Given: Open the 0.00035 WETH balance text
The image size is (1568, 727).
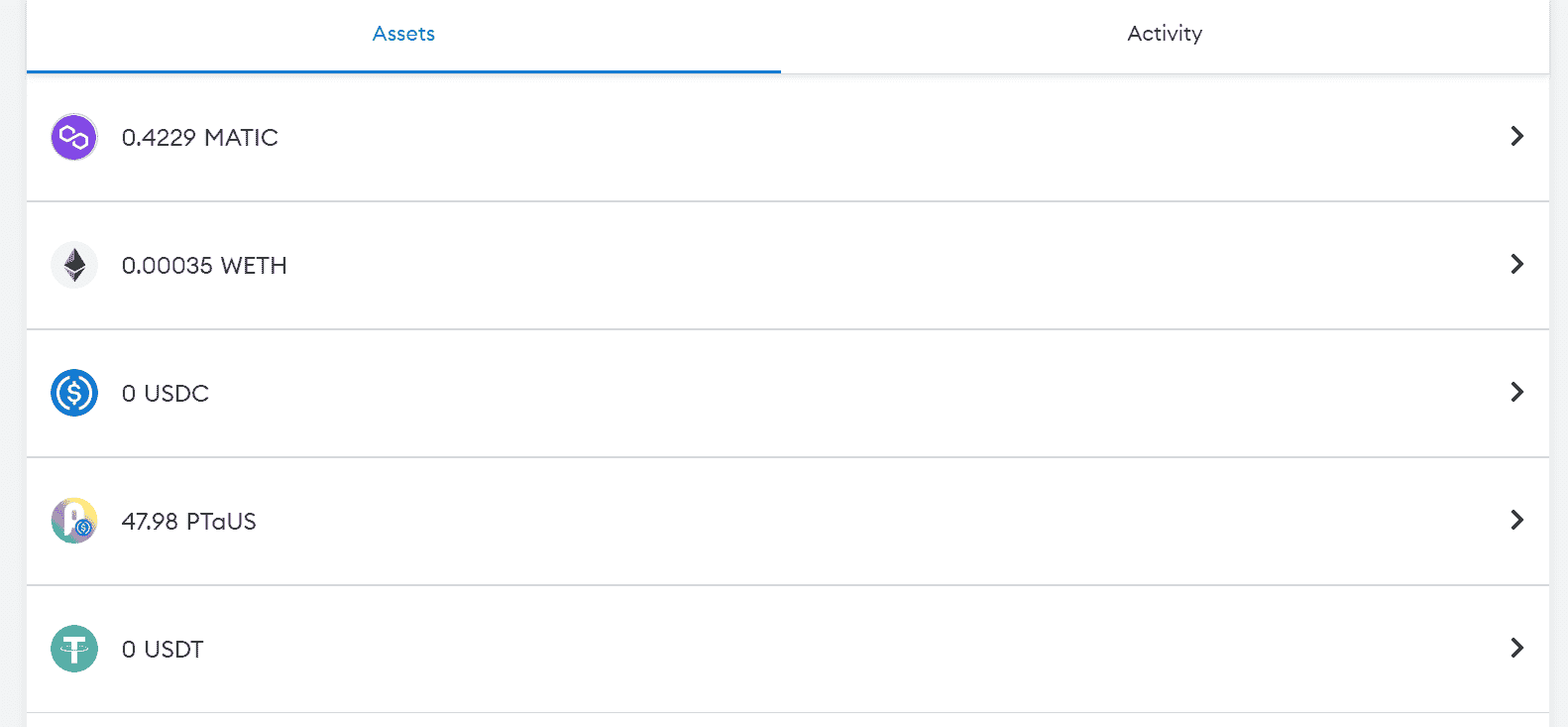Looking at the screenshot, I should click(204, 266).
